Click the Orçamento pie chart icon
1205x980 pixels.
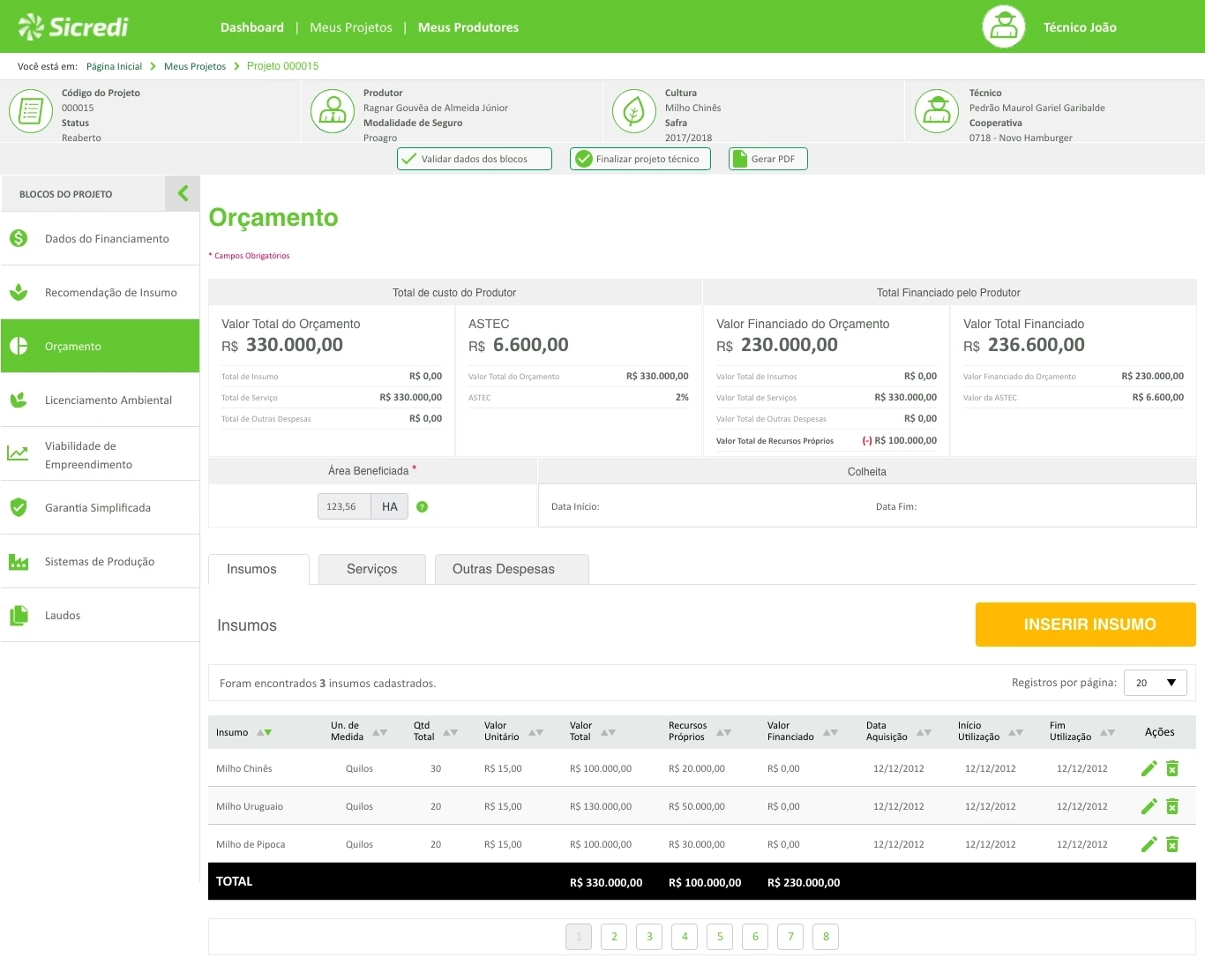tap(19, 346)
